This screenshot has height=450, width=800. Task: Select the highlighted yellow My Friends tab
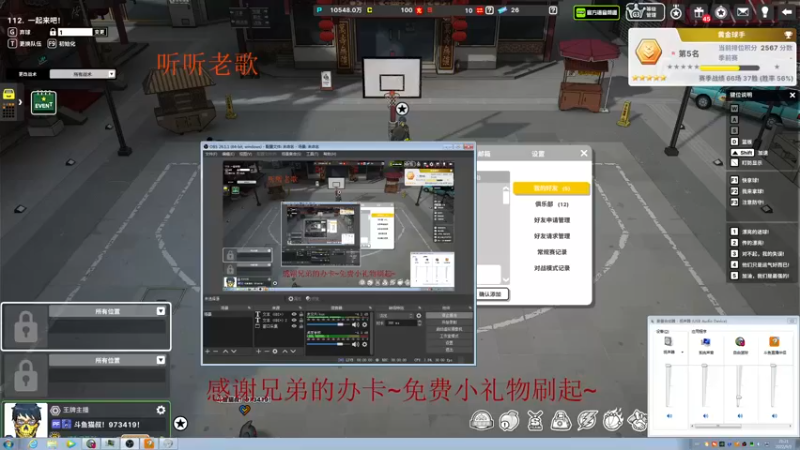(552, 188)
